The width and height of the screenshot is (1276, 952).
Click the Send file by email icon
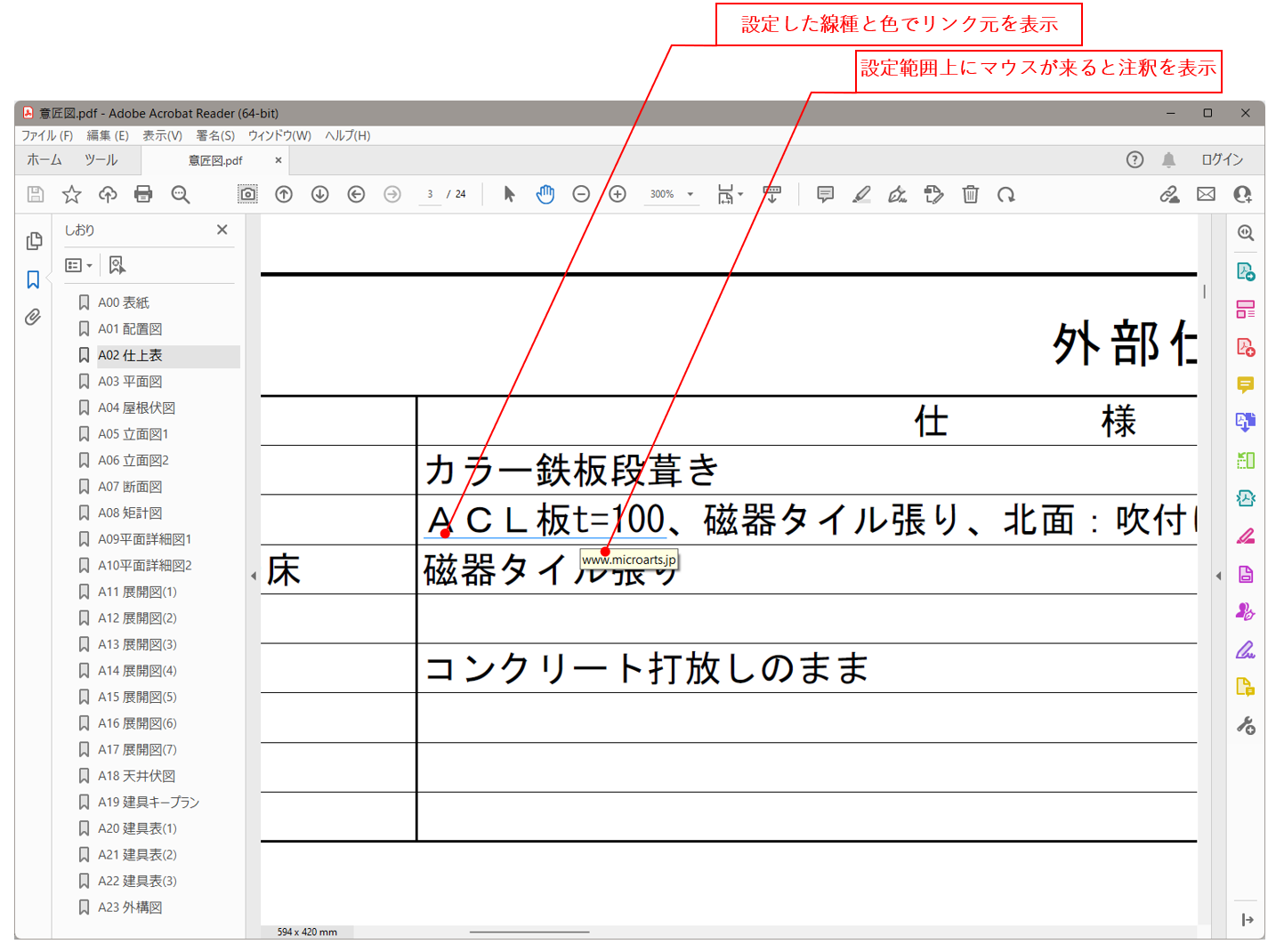[x=1206, y=194]
